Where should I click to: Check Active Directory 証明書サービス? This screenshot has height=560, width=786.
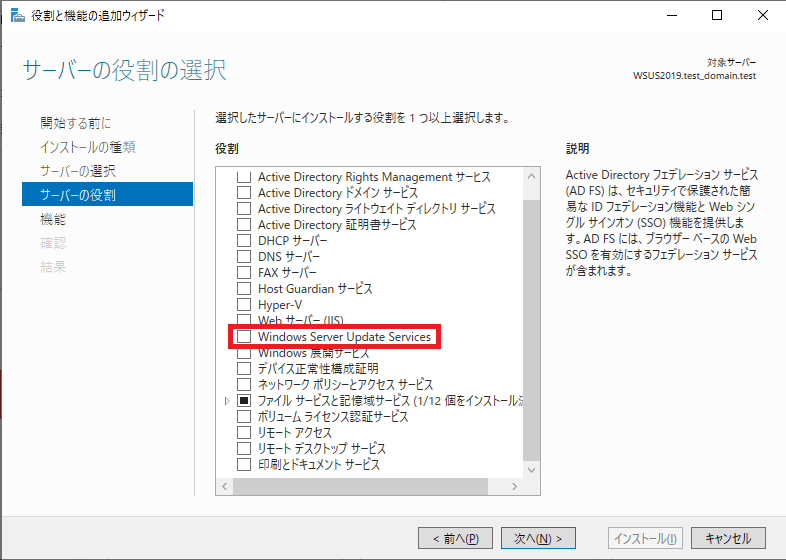[x=244, y=225]
